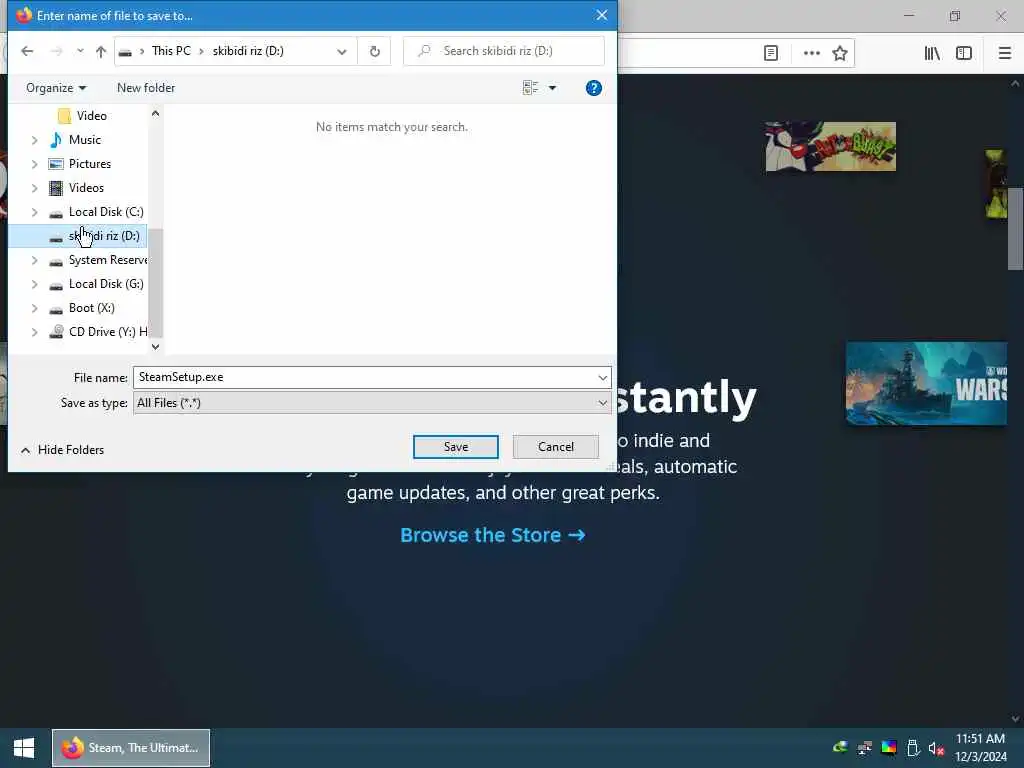
Task: Open the Save as type dropdown
Action: coord(372,403)
